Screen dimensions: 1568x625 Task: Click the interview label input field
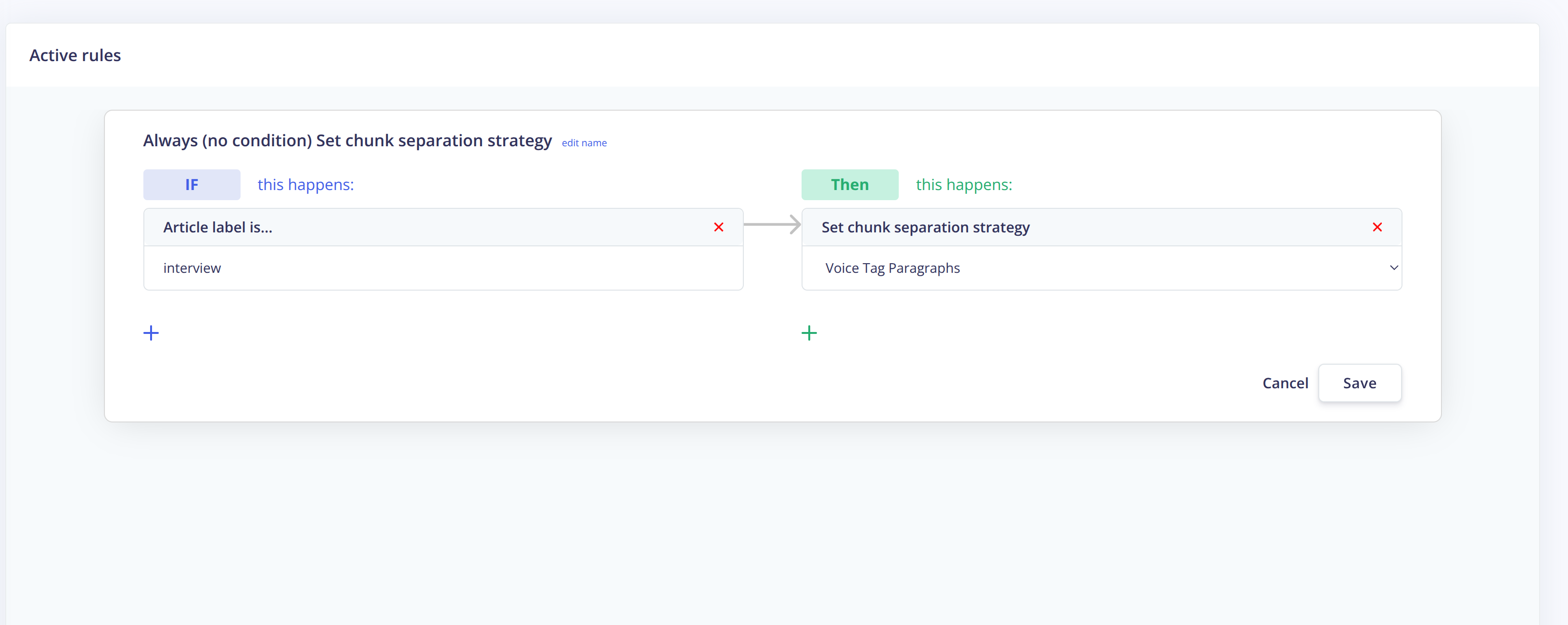tap(443, 268)
